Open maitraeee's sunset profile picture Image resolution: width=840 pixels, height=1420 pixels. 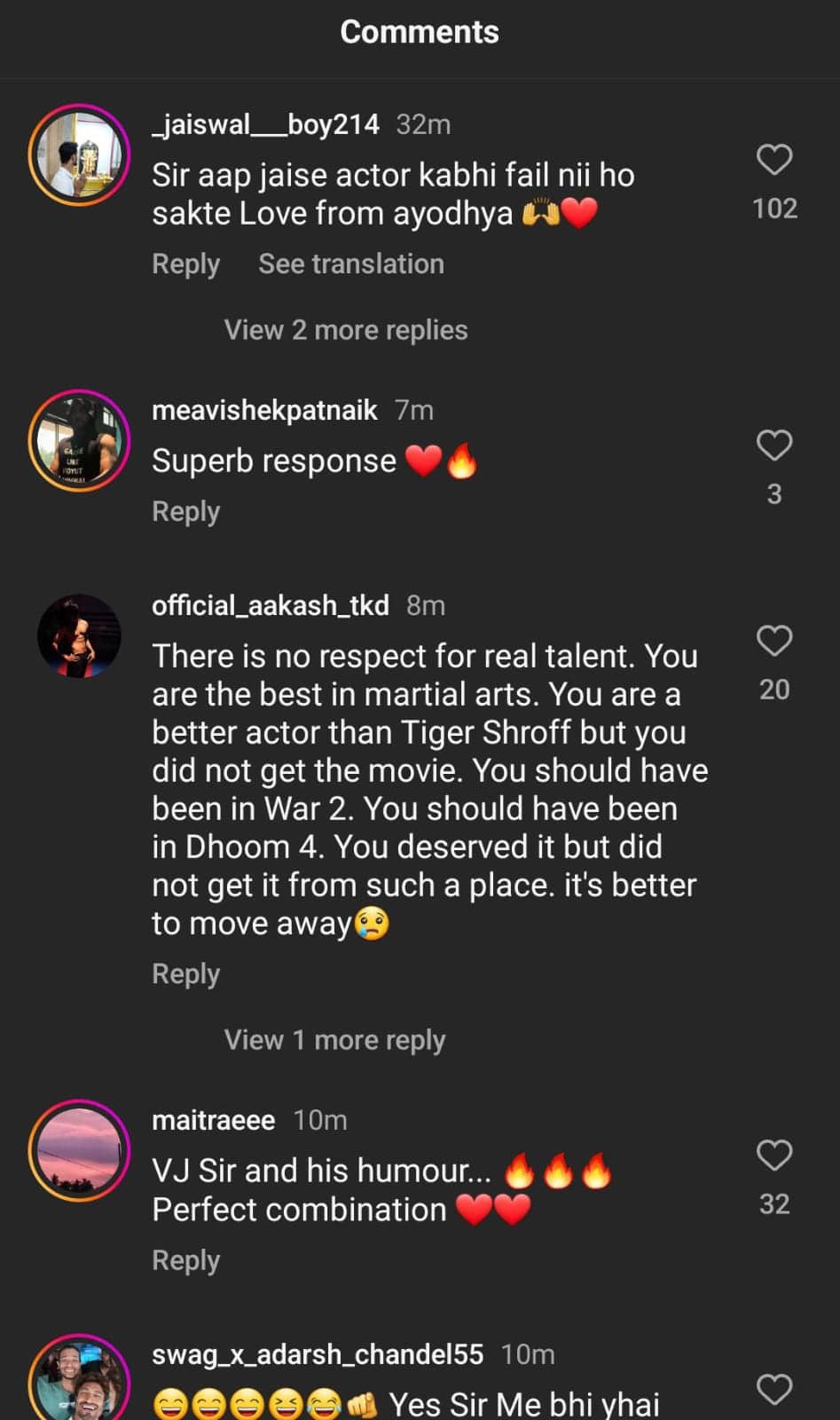[x=79, y=1151]
